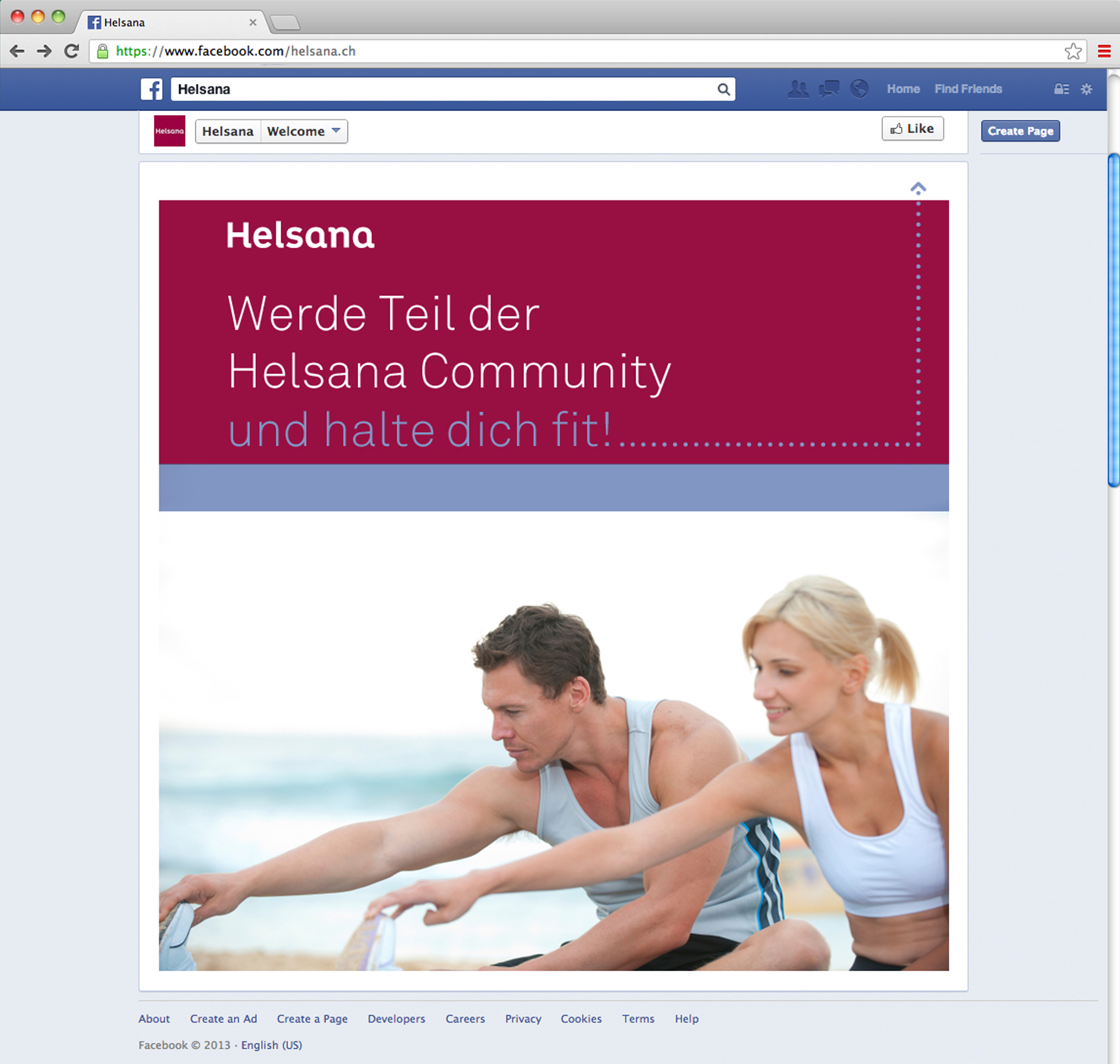Click the Create Page button
This screenshot has height=1064, width=1120.
click(1021, 131)
